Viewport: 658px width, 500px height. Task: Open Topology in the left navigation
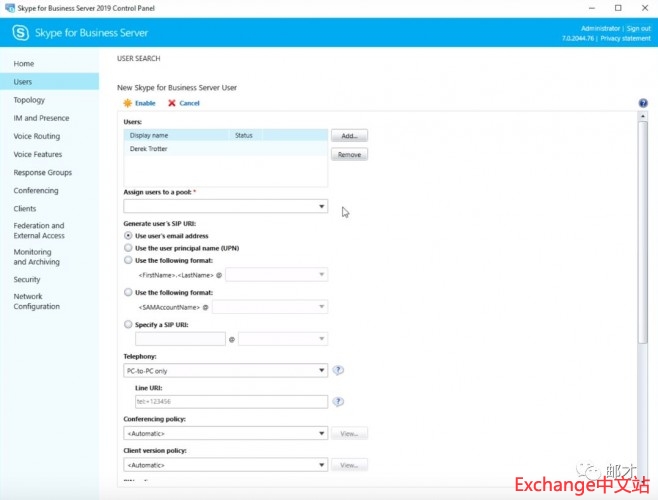29,100
